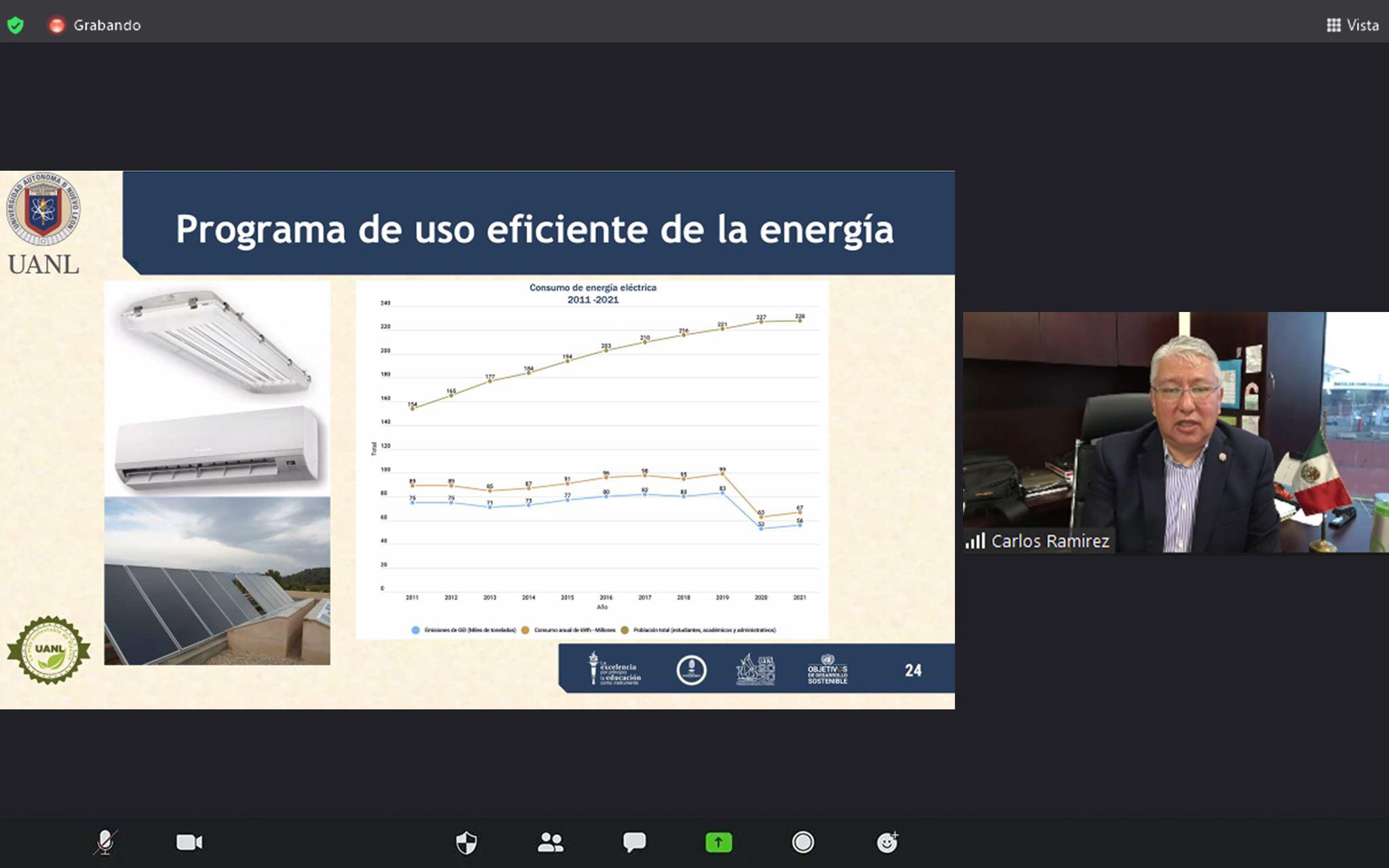Click the UANL crest logo on slide

click(43, 210)
